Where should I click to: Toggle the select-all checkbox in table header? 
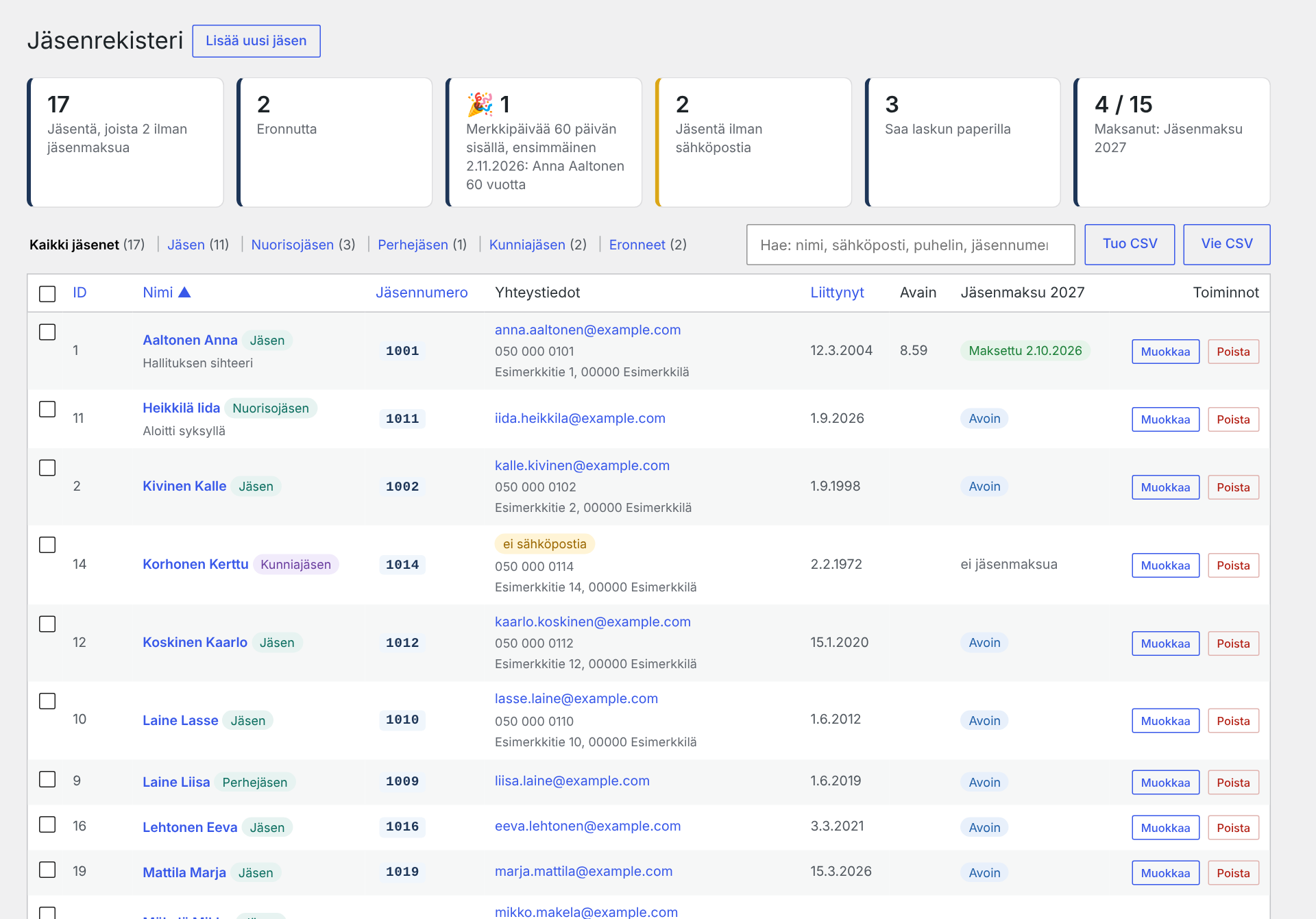pyautogui.click(x=47, y=294)
